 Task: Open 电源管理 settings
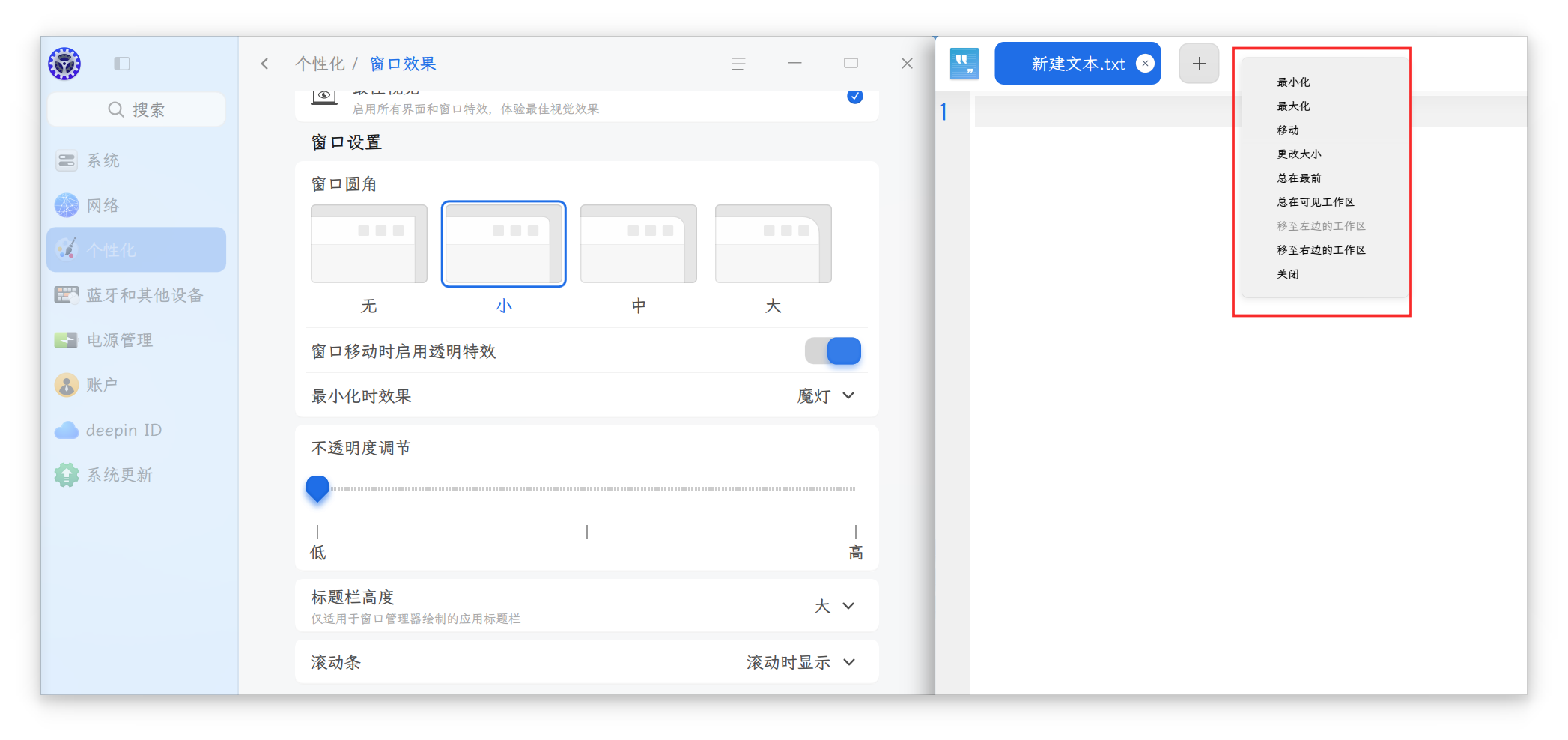(136, 340)
